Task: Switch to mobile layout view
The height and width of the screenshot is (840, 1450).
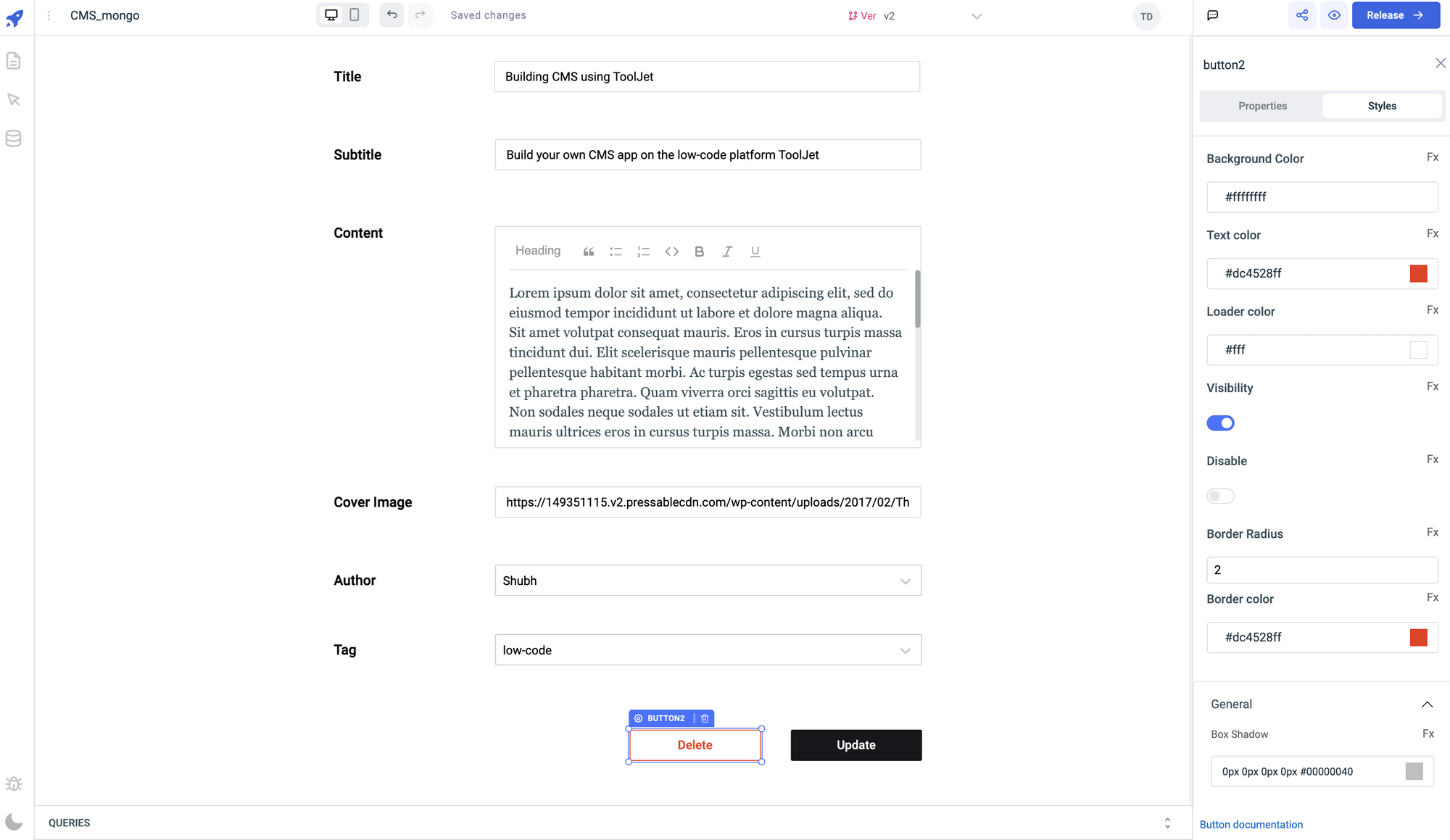Action: (355, 15)
